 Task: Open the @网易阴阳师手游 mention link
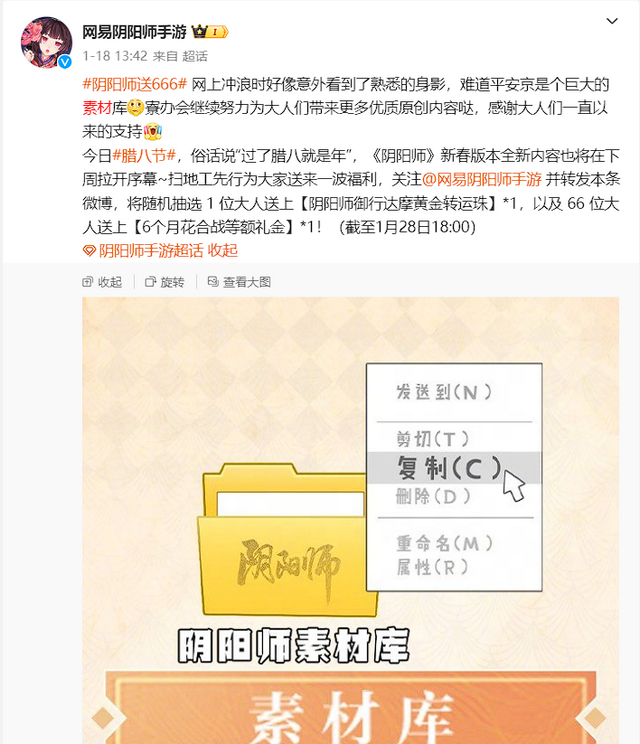coord(482,179)
